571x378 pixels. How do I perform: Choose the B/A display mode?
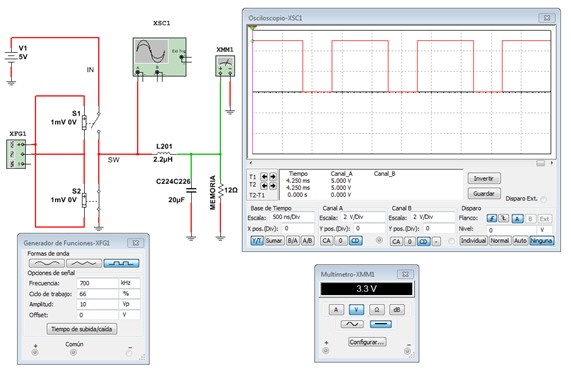(x=292, y=241)
